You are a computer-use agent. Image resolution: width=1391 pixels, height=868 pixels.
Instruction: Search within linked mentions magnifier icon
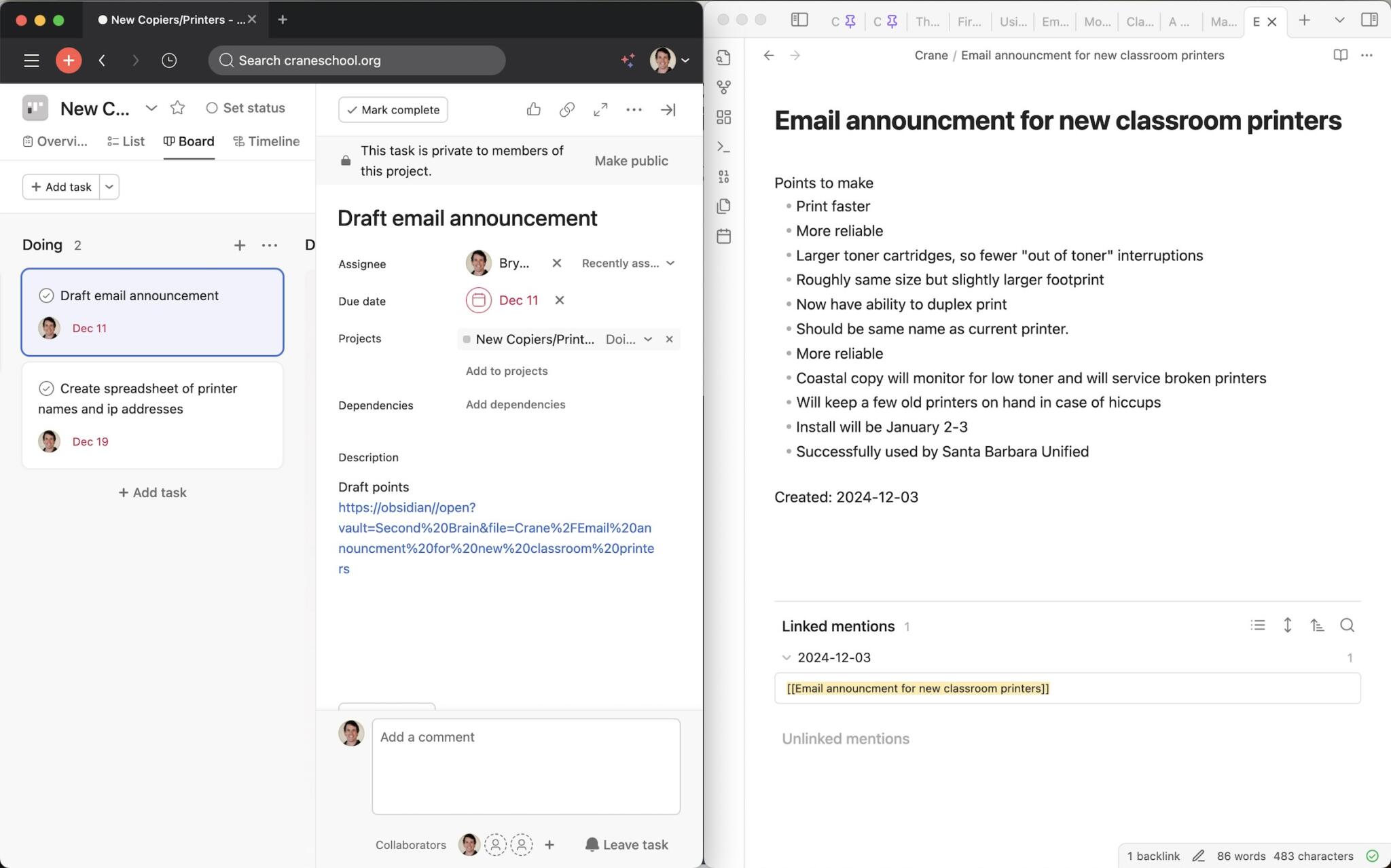[x=1347, y=626]
